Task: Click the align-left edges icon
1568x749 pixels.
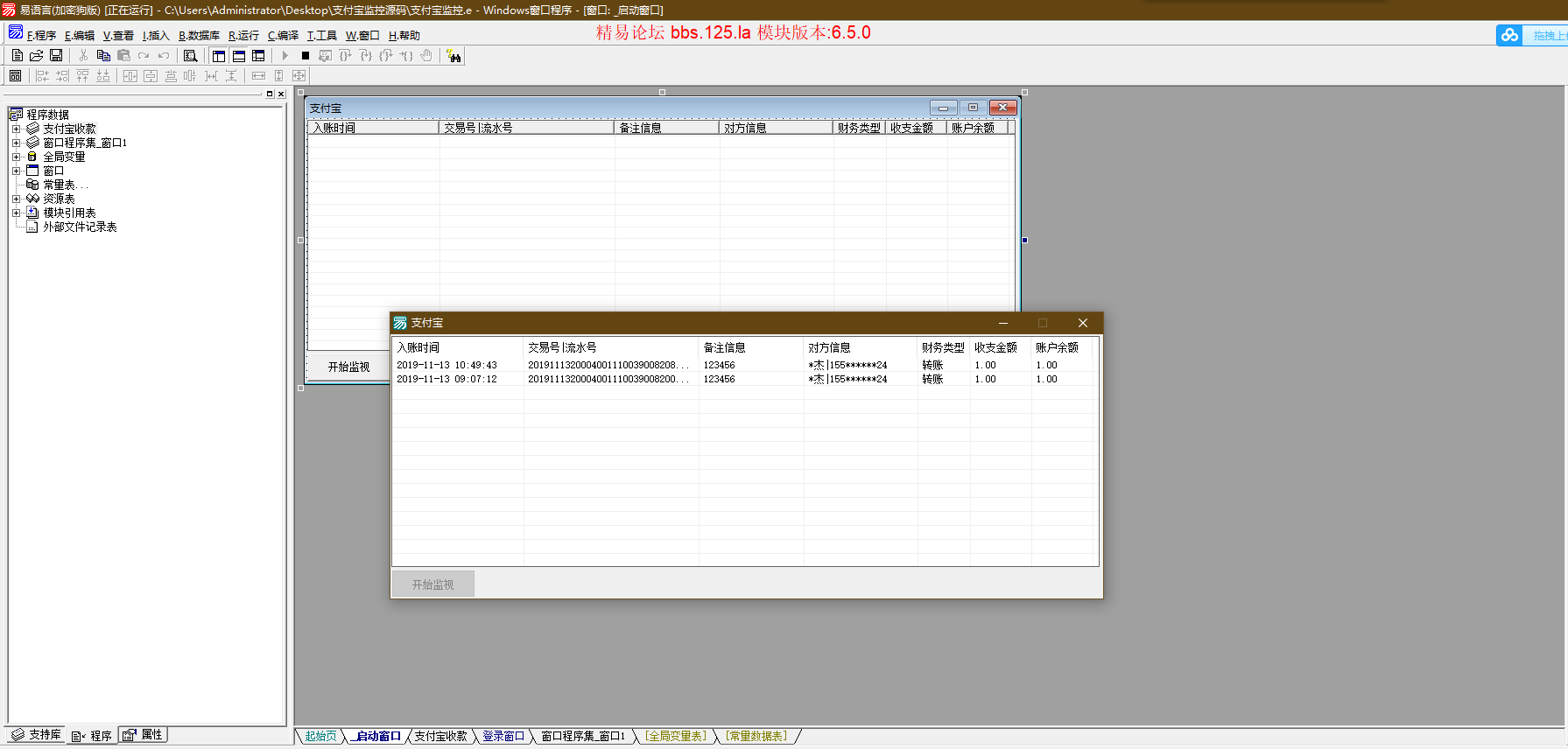Action: (x=42, y=75)
